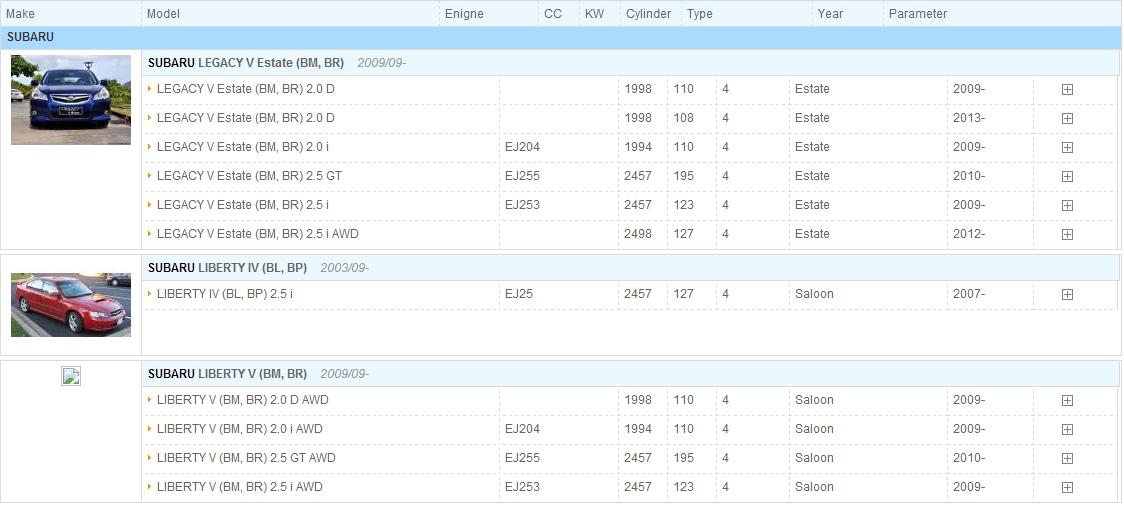The image size is (1124, 505).
Task: Click 2007- year in Liberty IV row
Action: (968, 293)
